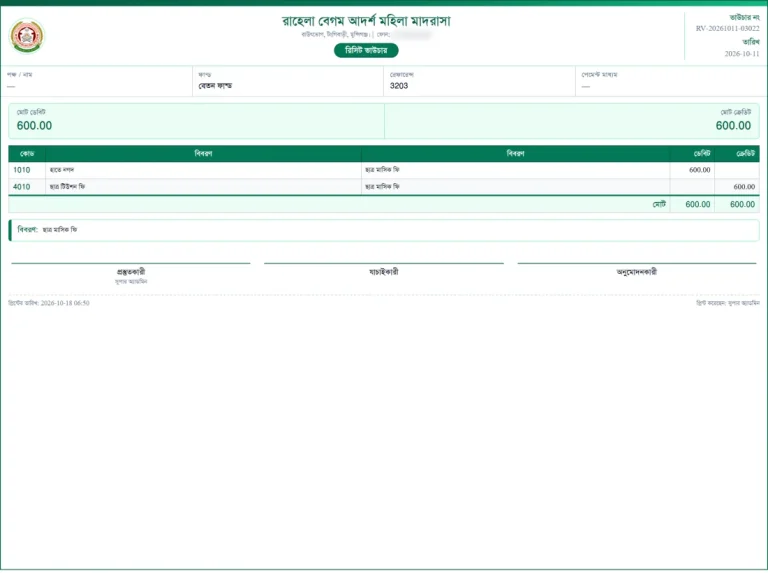This screenshot has height=573, width=768.
Task: Select the voucher date 2026-10-11
Action: [742, 54]
